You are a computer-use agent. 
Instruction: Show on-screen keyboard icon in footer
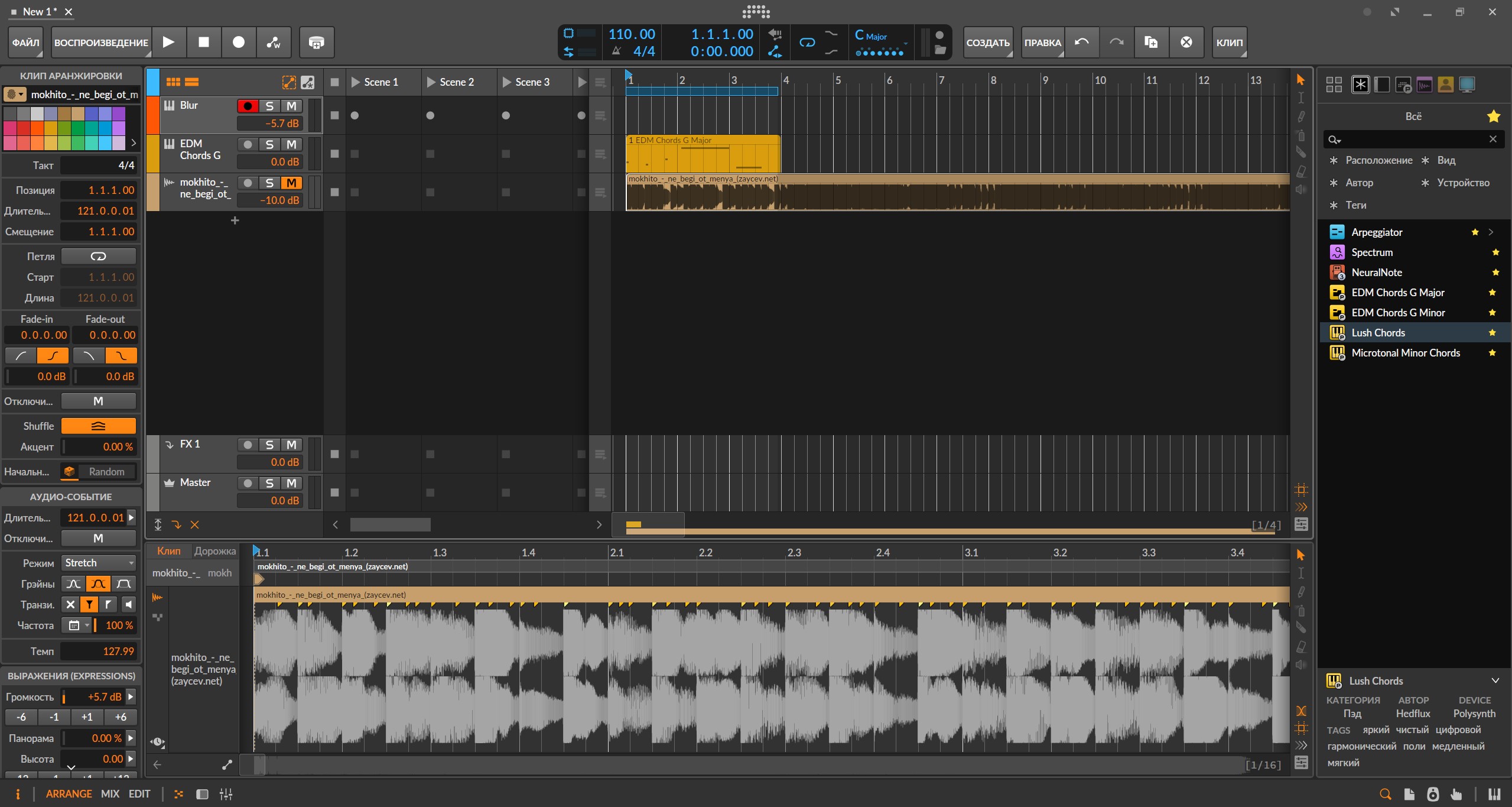[x=1495, y=794]
